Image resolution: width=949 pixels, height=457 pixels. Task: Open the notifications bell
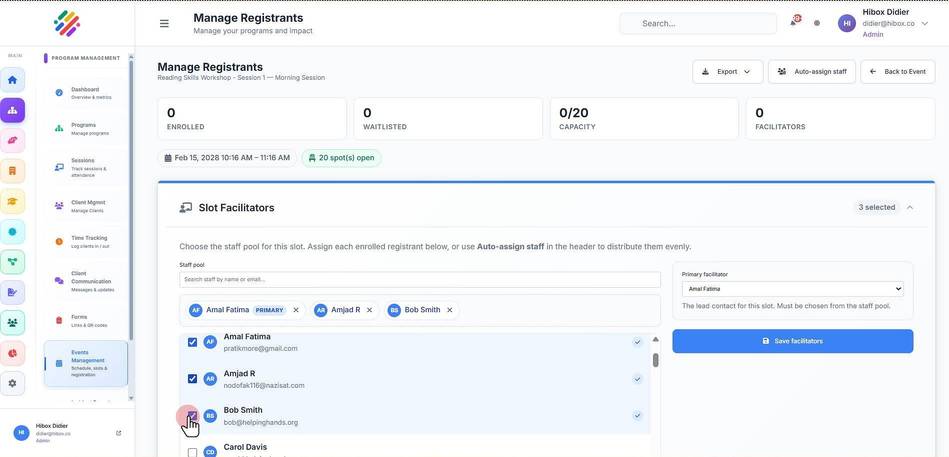(x=793, y=22)
